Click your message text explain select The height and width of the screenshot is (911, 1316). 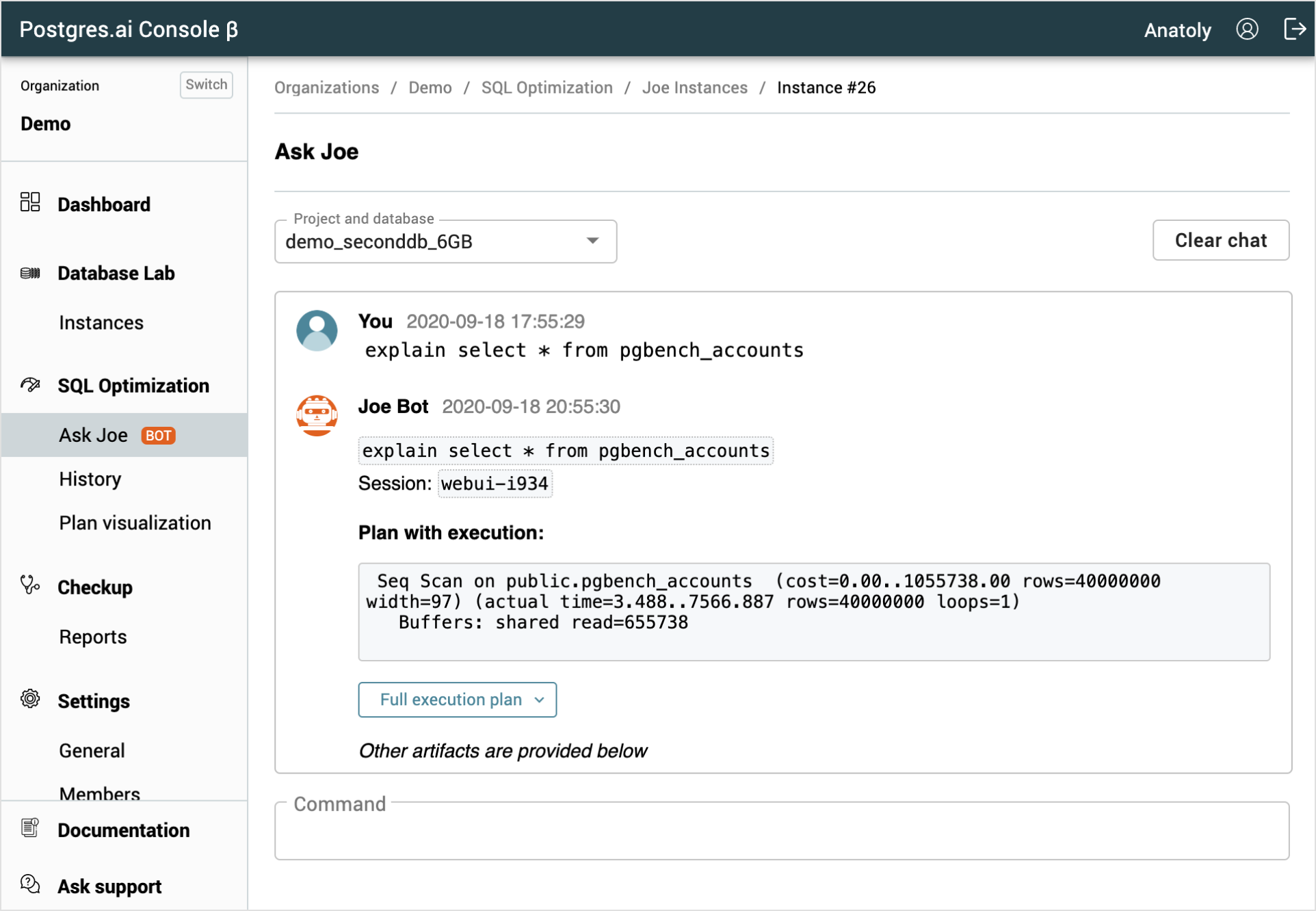584,350
